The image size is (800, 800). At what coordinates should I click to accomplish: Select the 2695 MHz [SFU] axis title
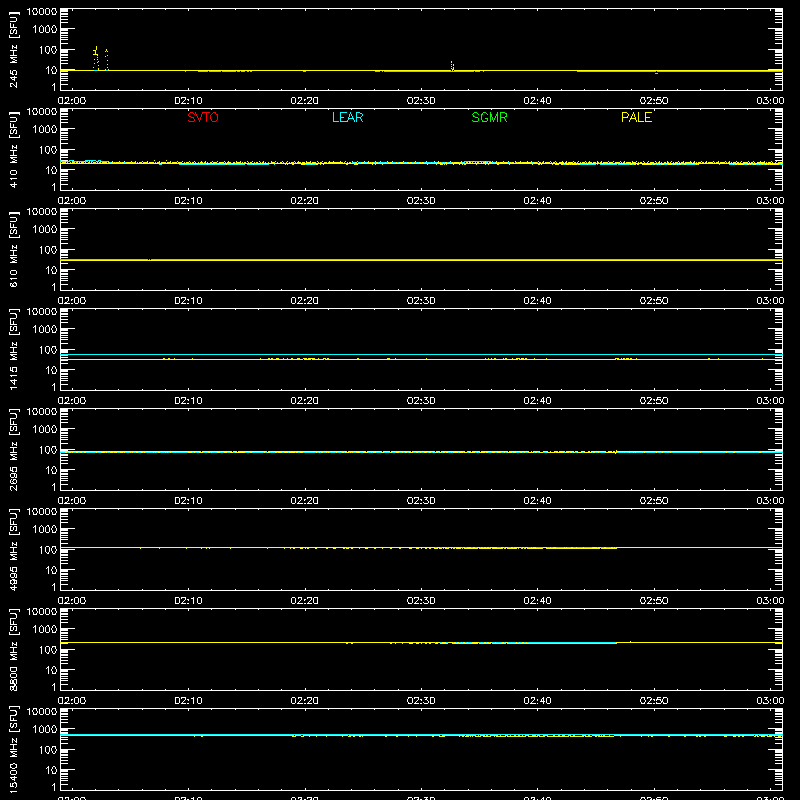click(x=14, y=449)
